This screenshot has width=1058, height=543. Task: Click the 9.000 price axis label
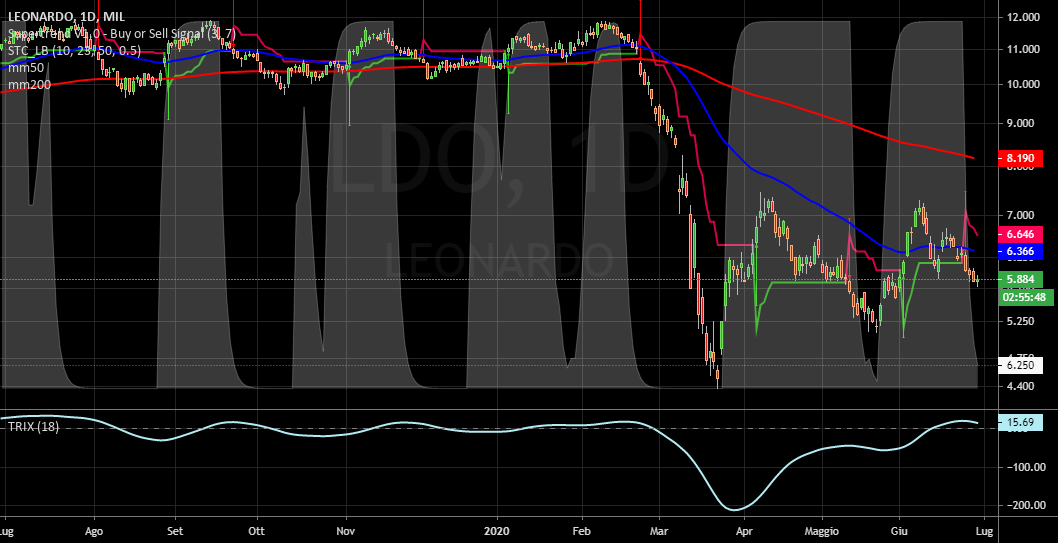tap(1022, 123)
